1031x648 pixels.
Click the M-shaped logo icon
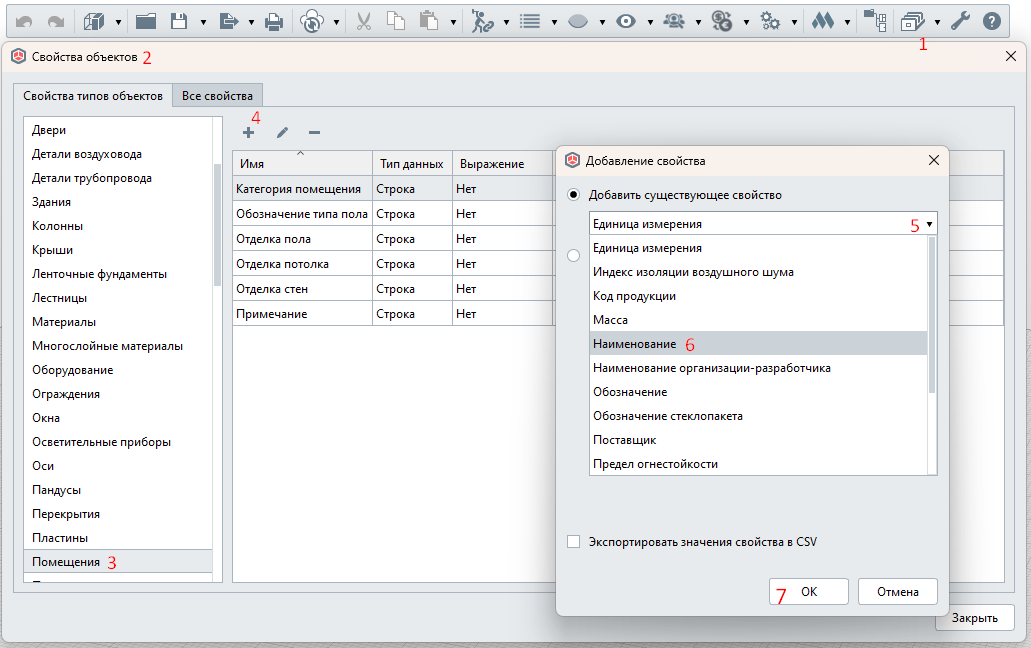click(823, 22)
